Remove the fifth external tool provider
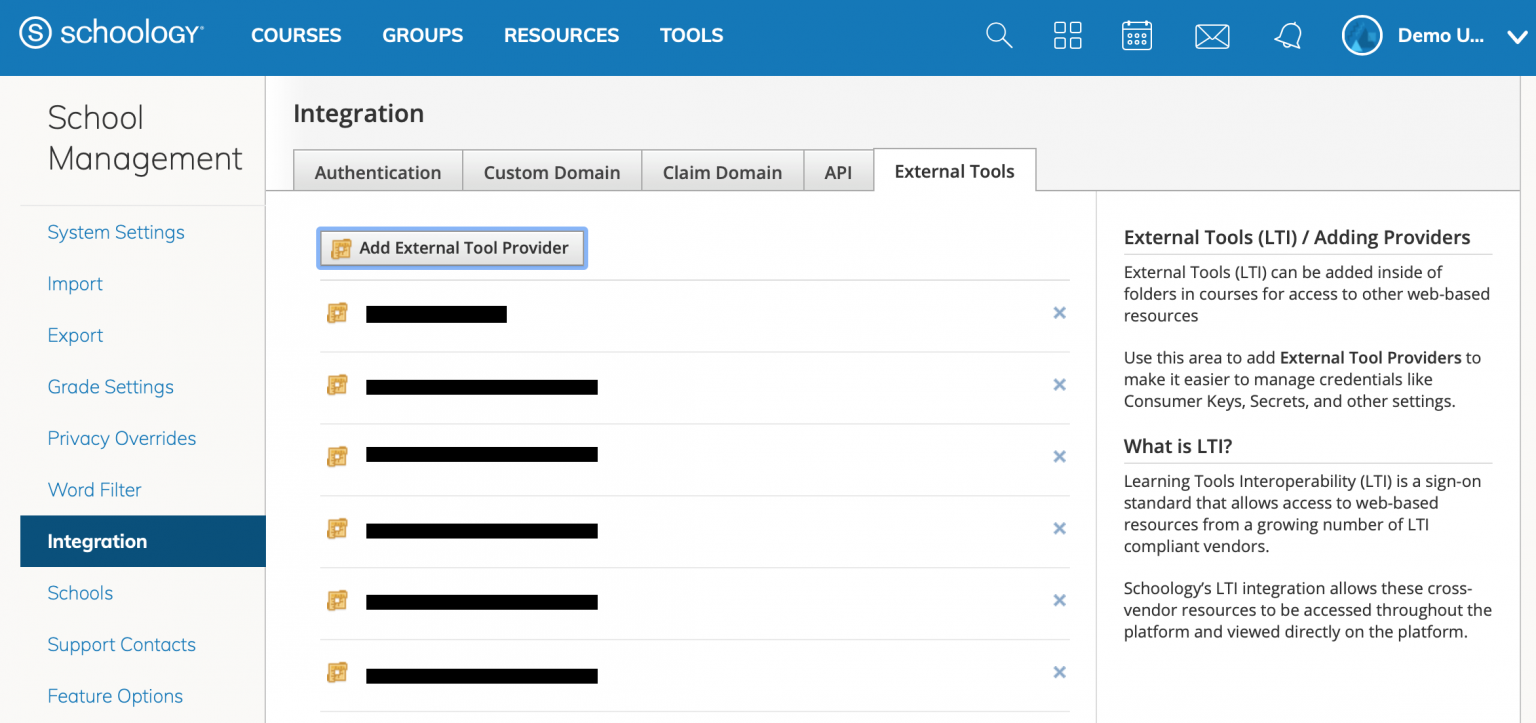Image resolution: width=1536 pixels, height=723 pixels. [1060, 601]
